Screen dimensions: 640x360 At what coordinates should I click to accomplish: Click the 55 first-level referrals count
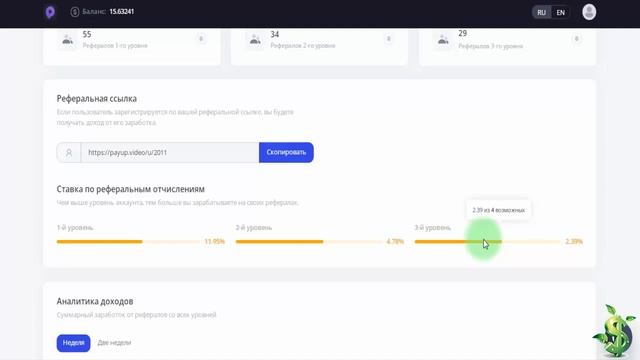(x=87, y=34)
